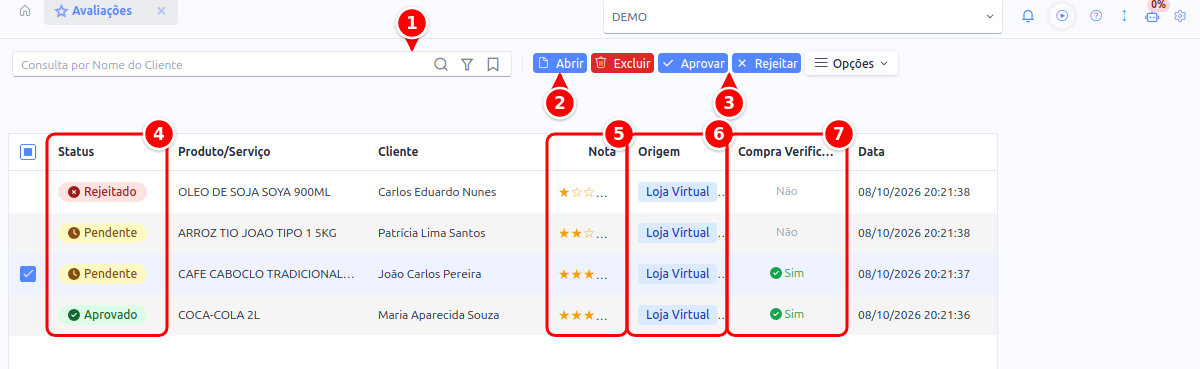Screen dimensions: 1200x369
Task: Click Loja Virtual tag in CAFE CABOCLO row
Action: pos(677,273)
